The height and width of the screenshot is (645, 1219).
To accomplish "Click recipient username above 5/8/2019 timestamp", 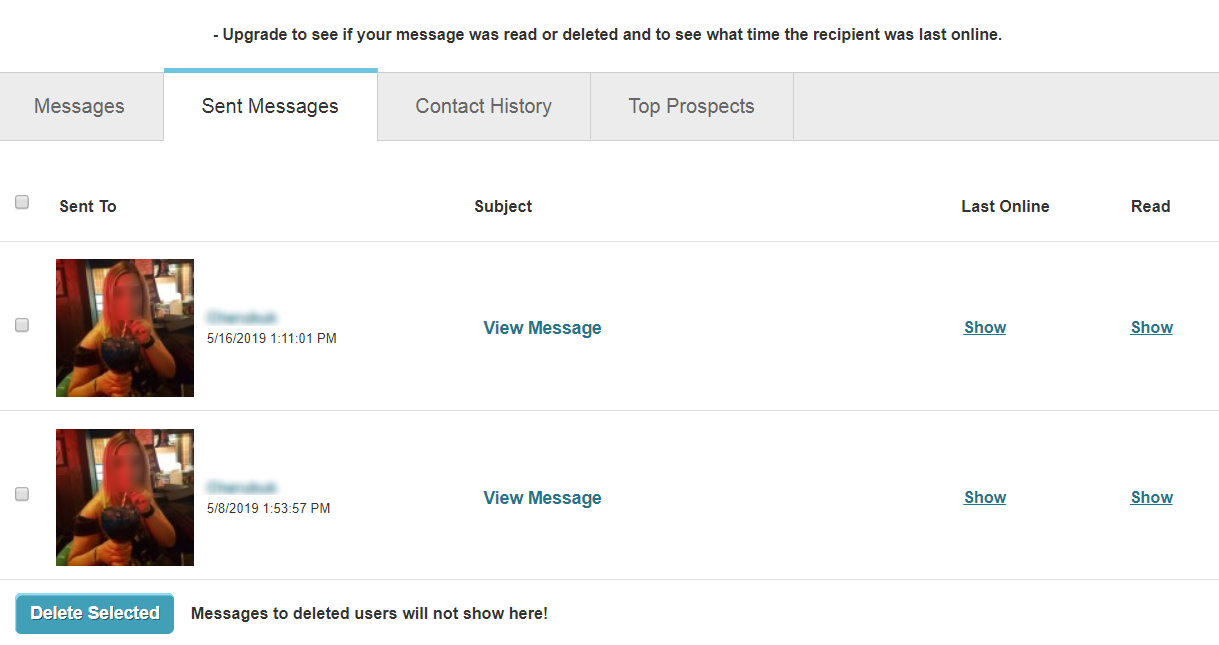I will 242,487.
